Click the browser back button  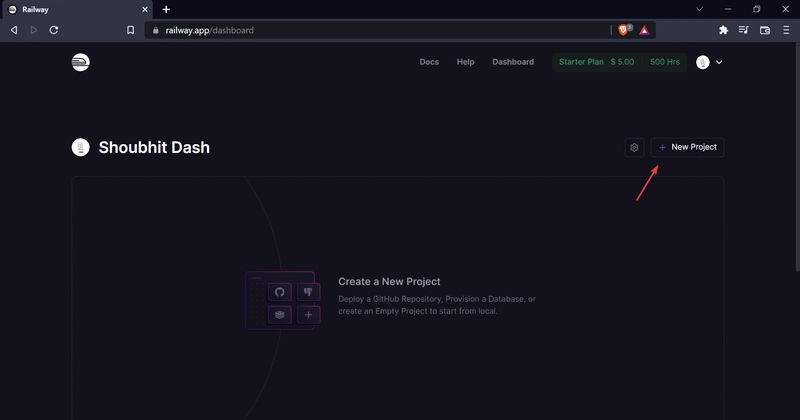(x=14, y=30)
